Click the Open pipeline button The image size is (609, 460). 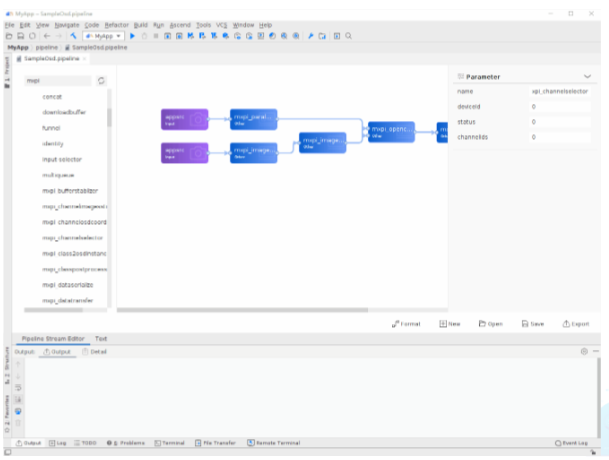click(x=491, y=324)
